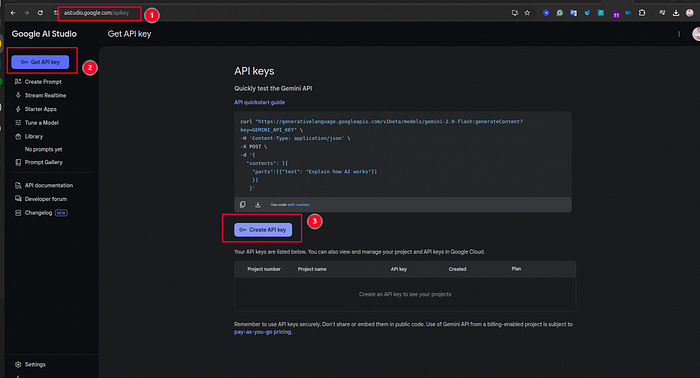Download the curl code snippet
The height and width of the screenshot is (378, 700).
click(x=258, y=204)
